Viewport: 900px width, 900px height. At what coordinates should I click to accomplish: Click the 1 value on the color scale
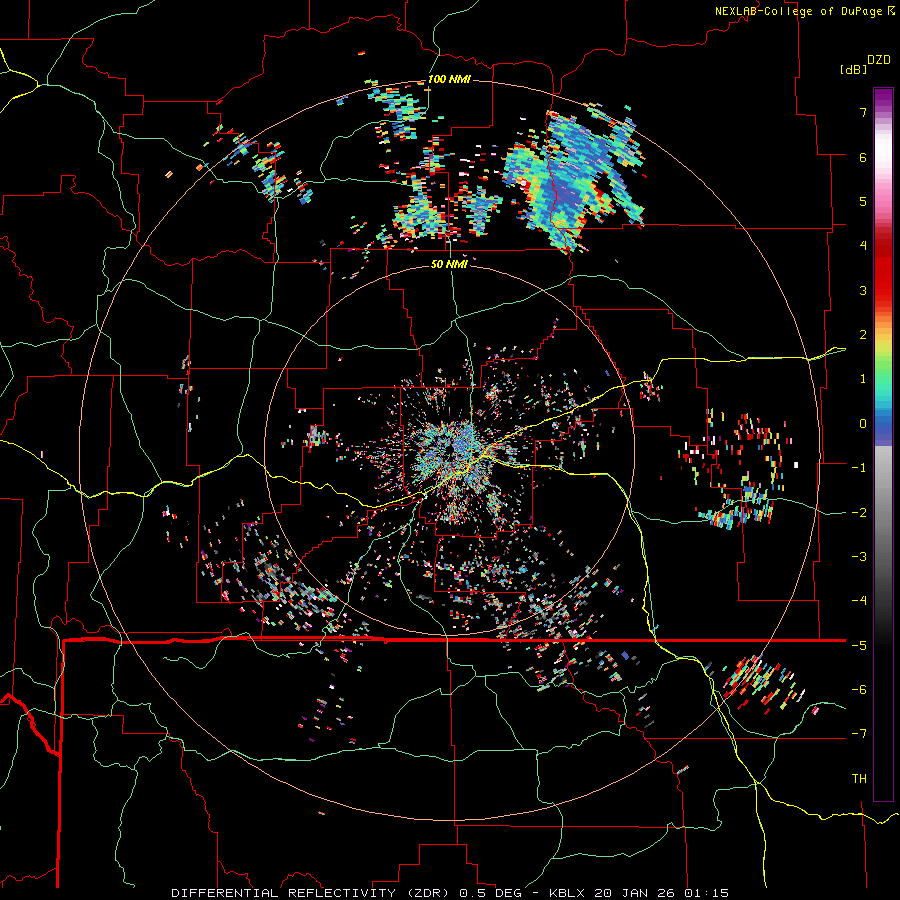point(863,379)
